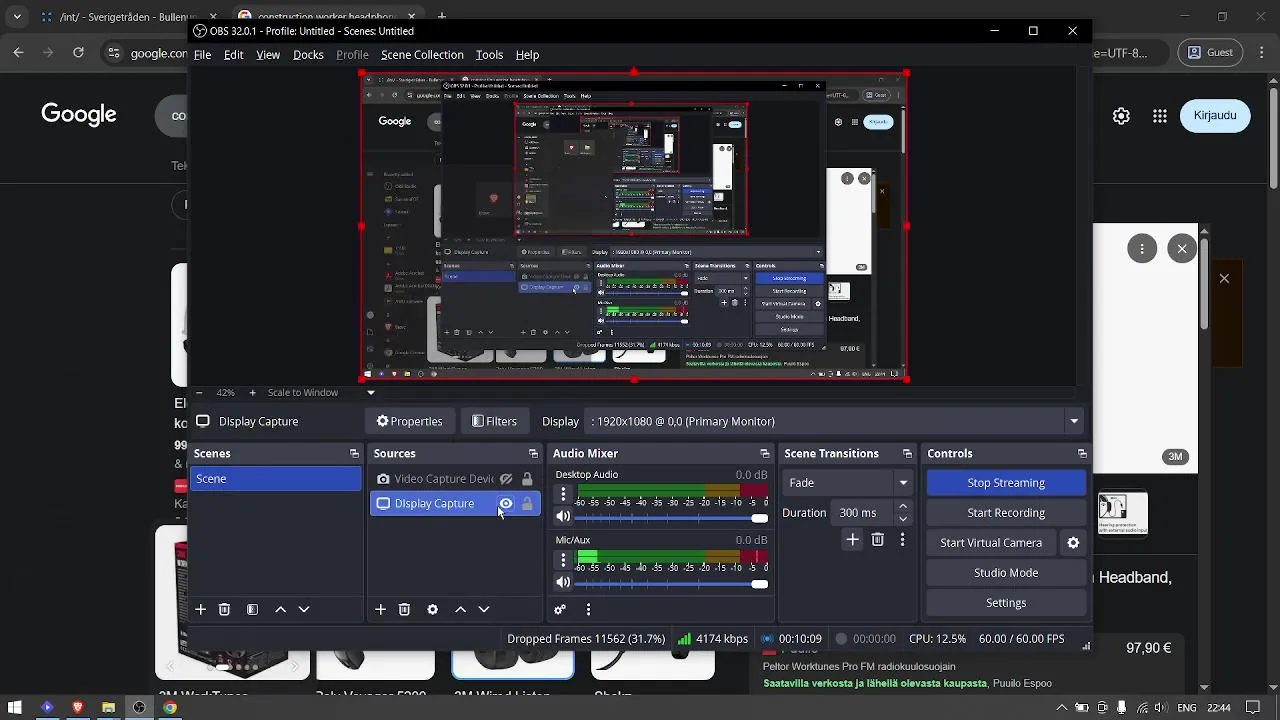Undock the Controls panel
This screenshot has width=1280, height=720.
click(1082, 454)
